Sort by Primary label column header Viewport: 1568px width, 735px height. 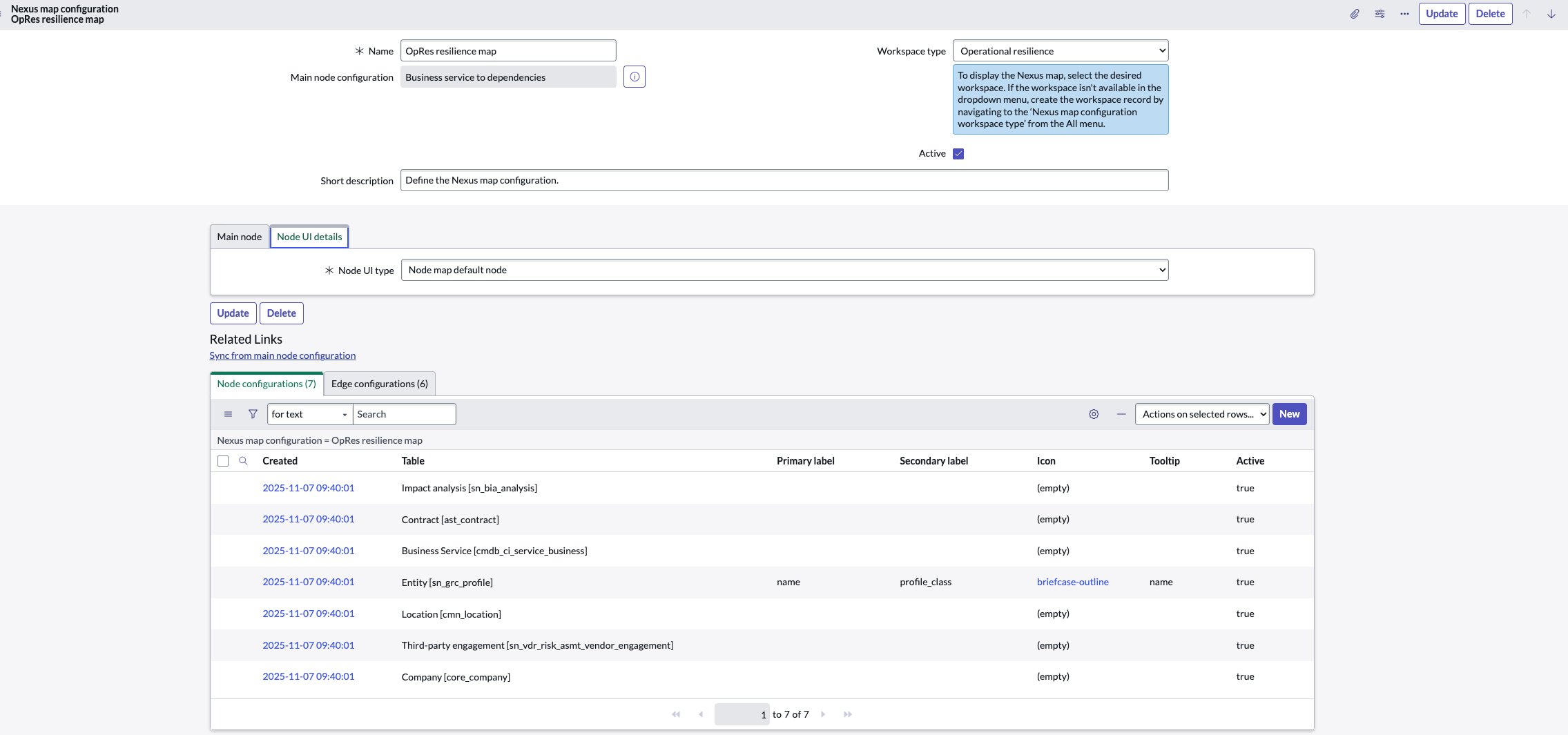coord(806,461)
